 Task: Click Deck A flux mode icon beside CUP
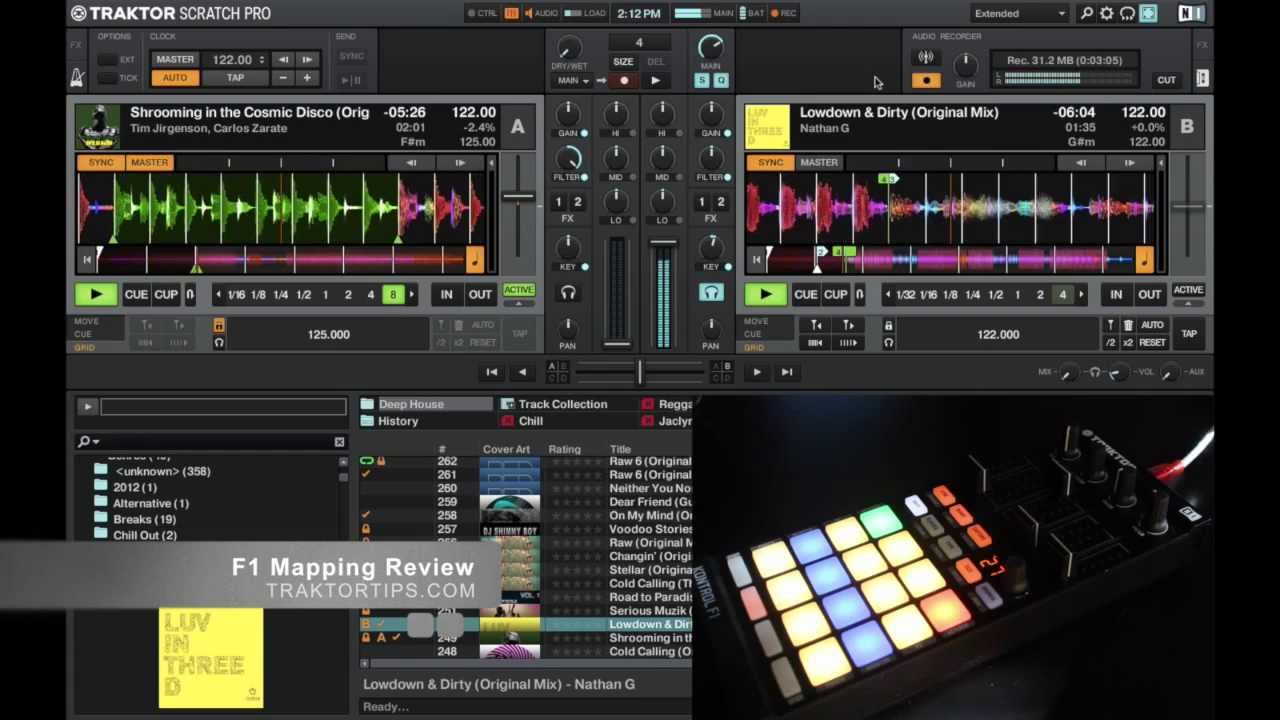190,295
